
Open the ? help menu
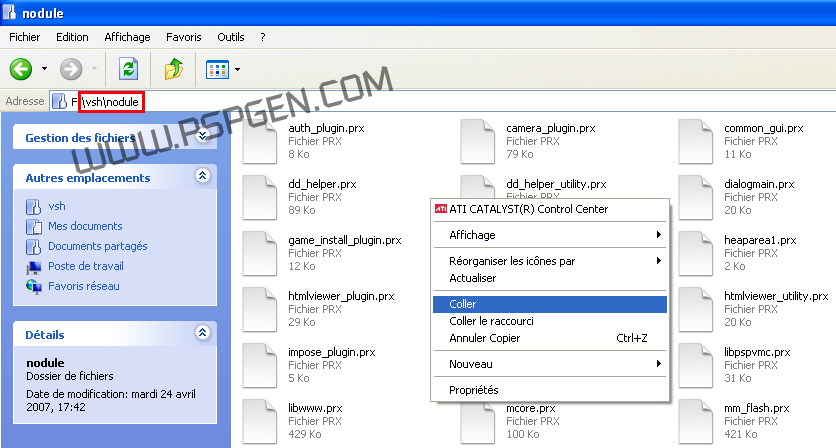click(x=263, y=37)
